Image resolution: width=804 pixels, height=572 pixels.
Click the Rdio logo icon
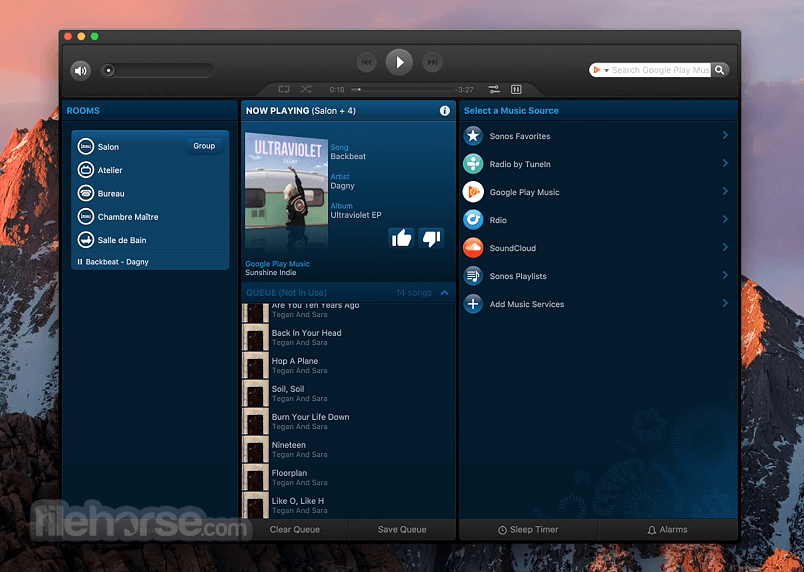473,220
